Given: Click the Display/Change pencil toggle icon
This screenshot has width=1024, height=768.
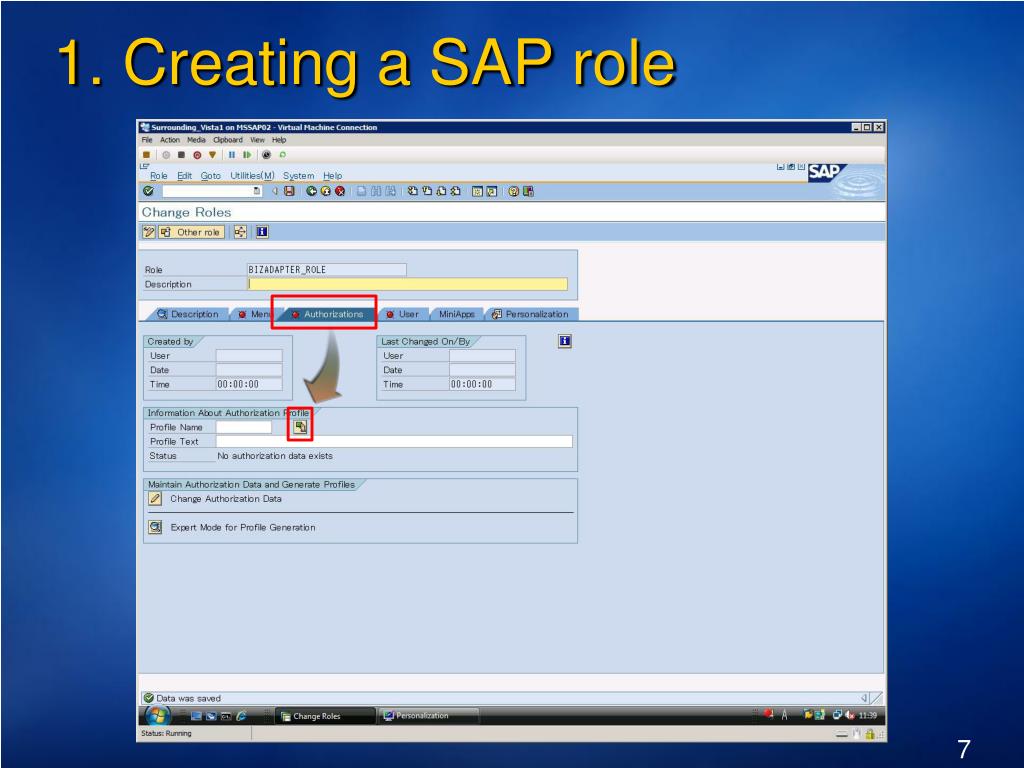Looking at the screenshot, I should coord(149,232).
